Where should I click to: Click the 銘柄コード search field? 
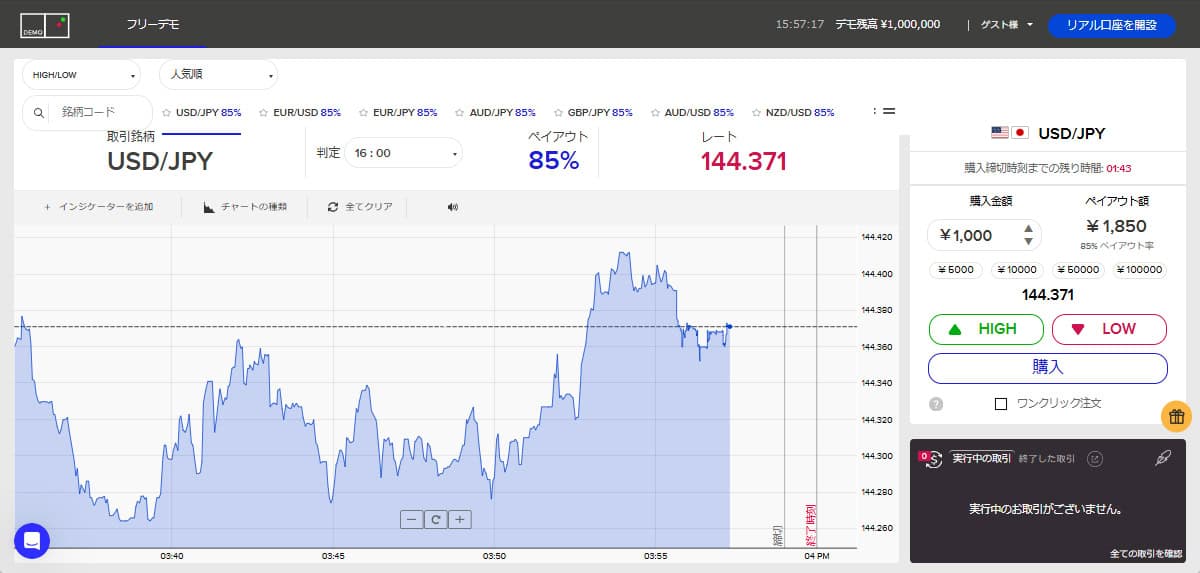pyautogui.click(x=88, y=113)
